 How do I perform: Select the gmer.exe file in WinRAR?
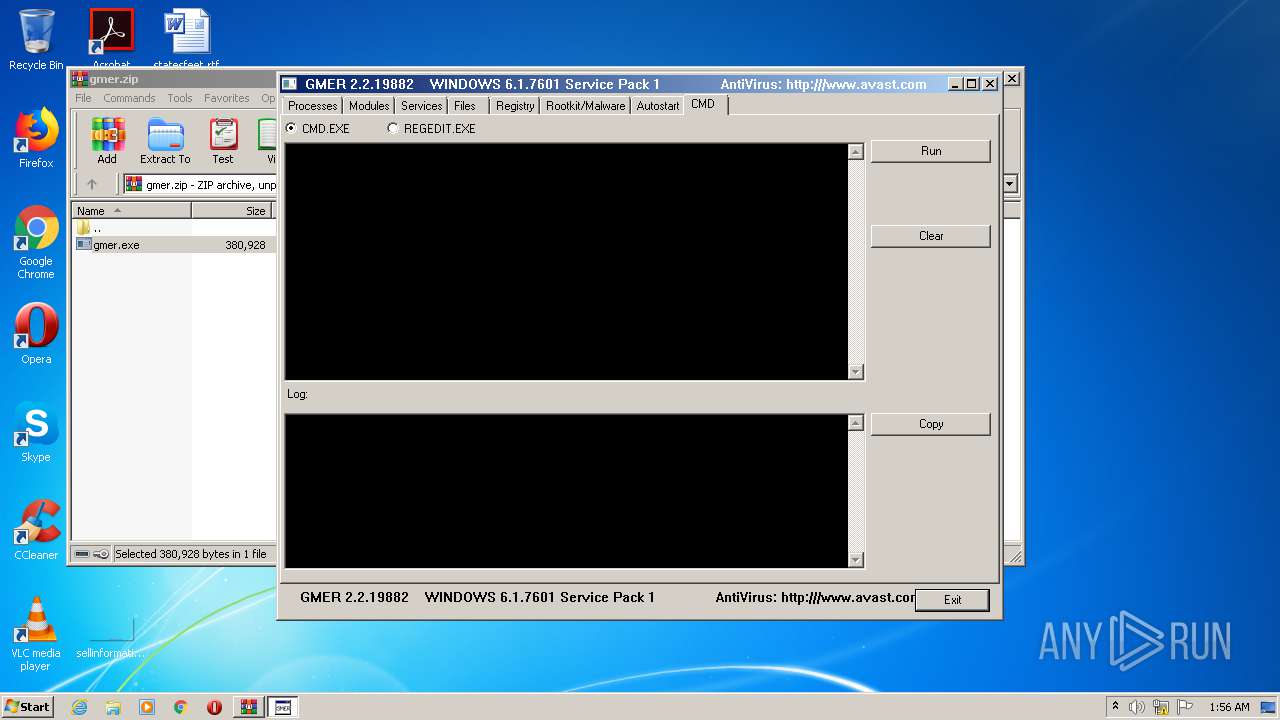pyautogui.click(x=116, y=245)
